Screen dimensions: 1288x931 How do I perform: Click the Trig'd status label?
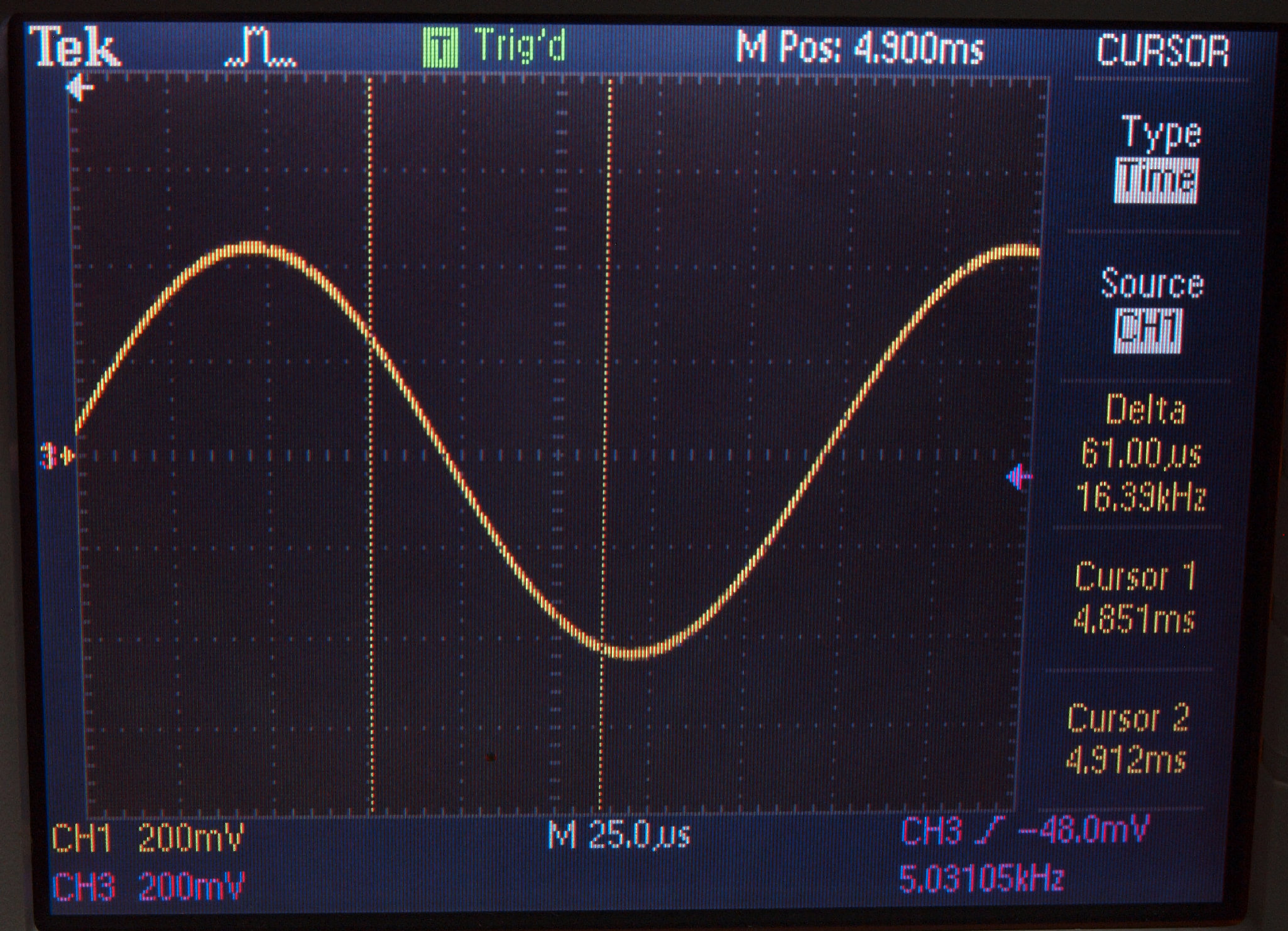pyautogui.click(x=520, y=46)
